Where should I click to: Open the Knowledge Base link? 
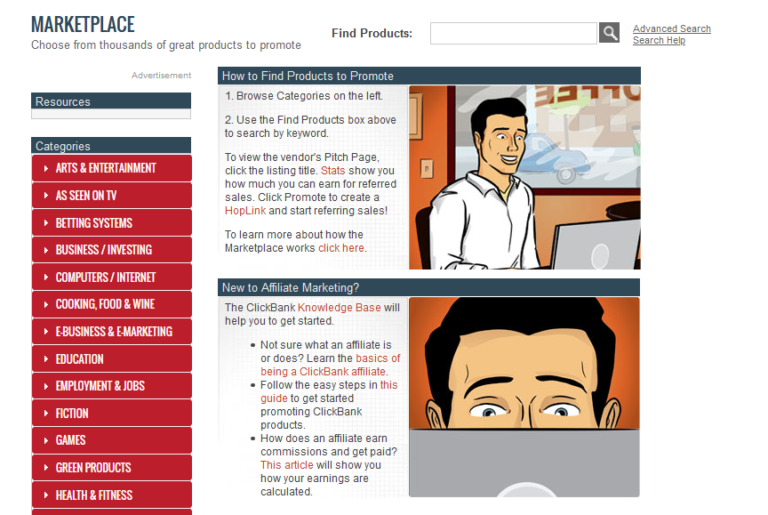point(338,308)
